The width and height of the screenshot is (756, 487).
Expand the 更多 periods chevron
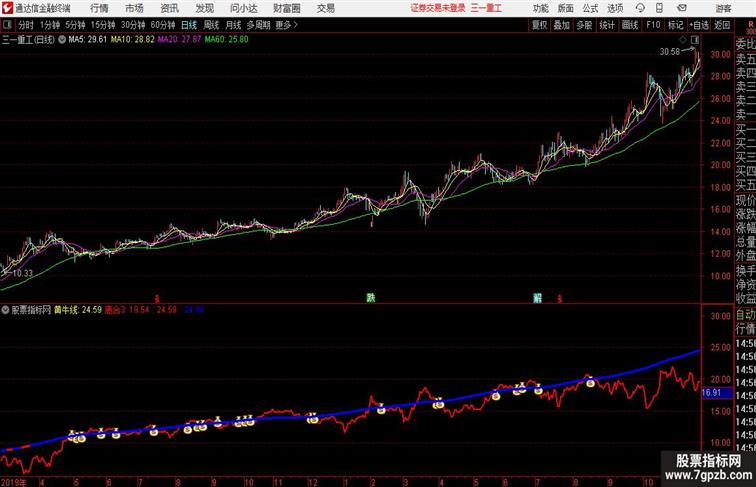coord(296,25)
